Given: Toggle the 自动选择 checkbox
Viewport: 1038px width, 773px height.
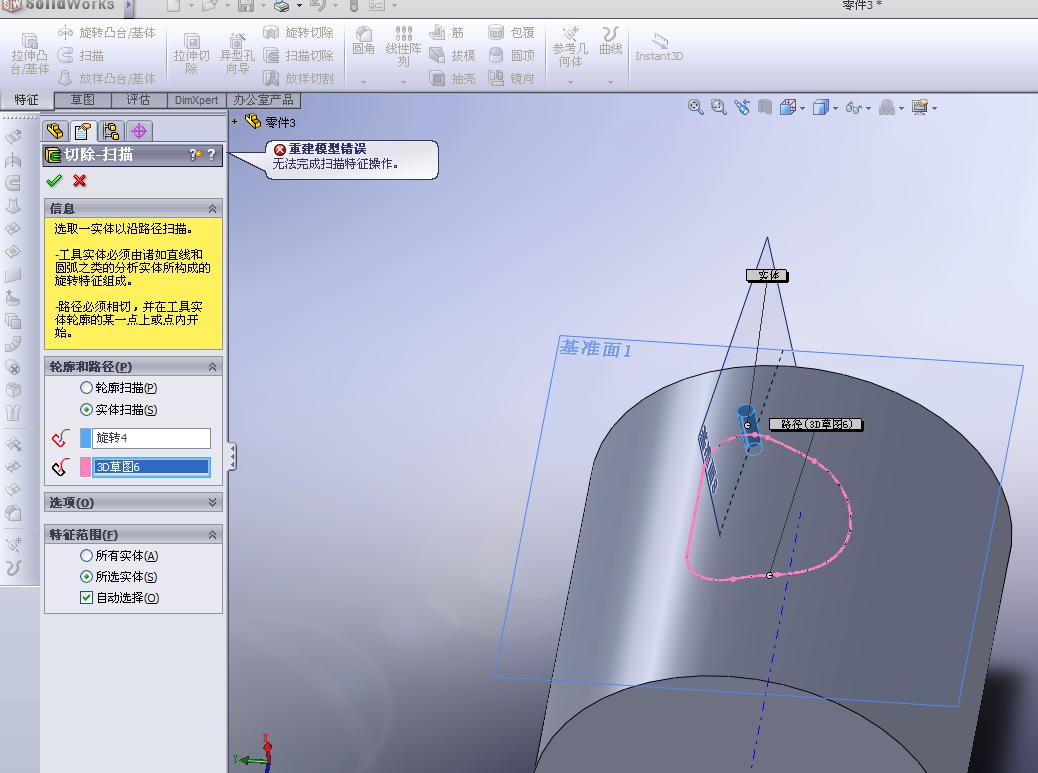Looking at the screenshot, I should coord(86,598).
